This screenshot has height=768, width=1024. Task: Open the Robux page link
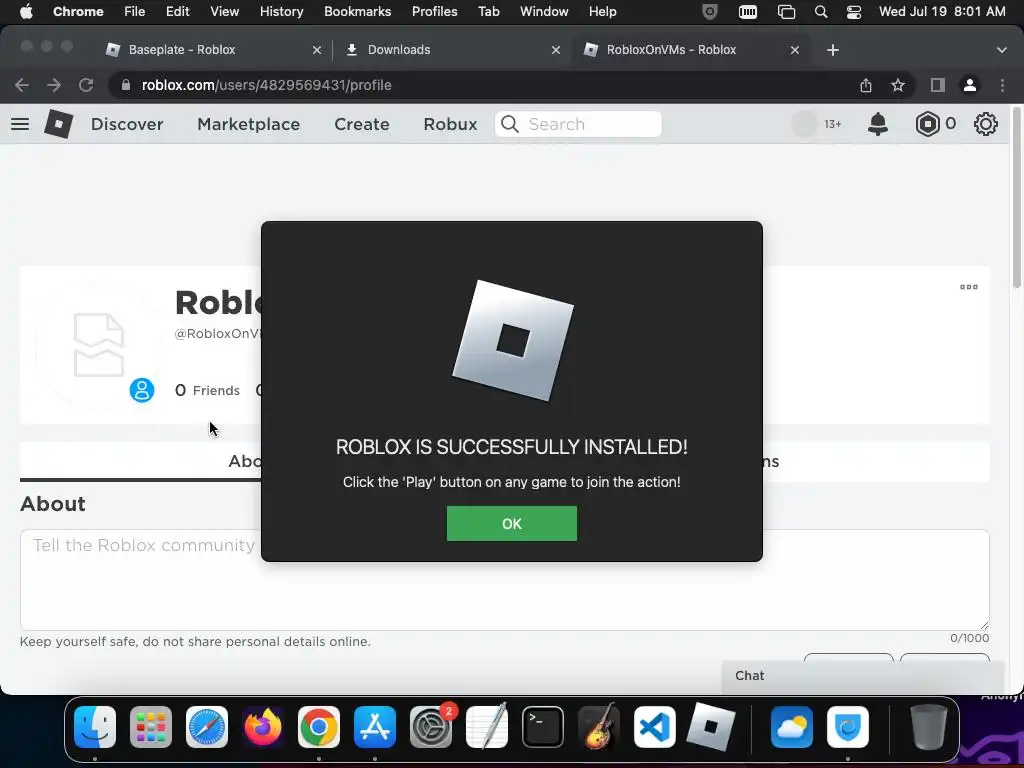coord(450,124)
